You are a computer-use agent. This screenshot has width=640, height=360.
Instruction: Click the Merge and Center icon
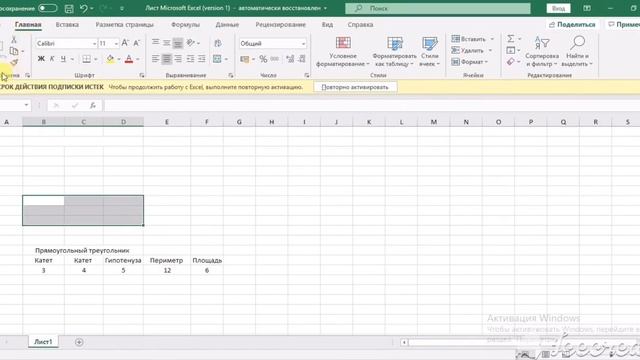(217, 59)
